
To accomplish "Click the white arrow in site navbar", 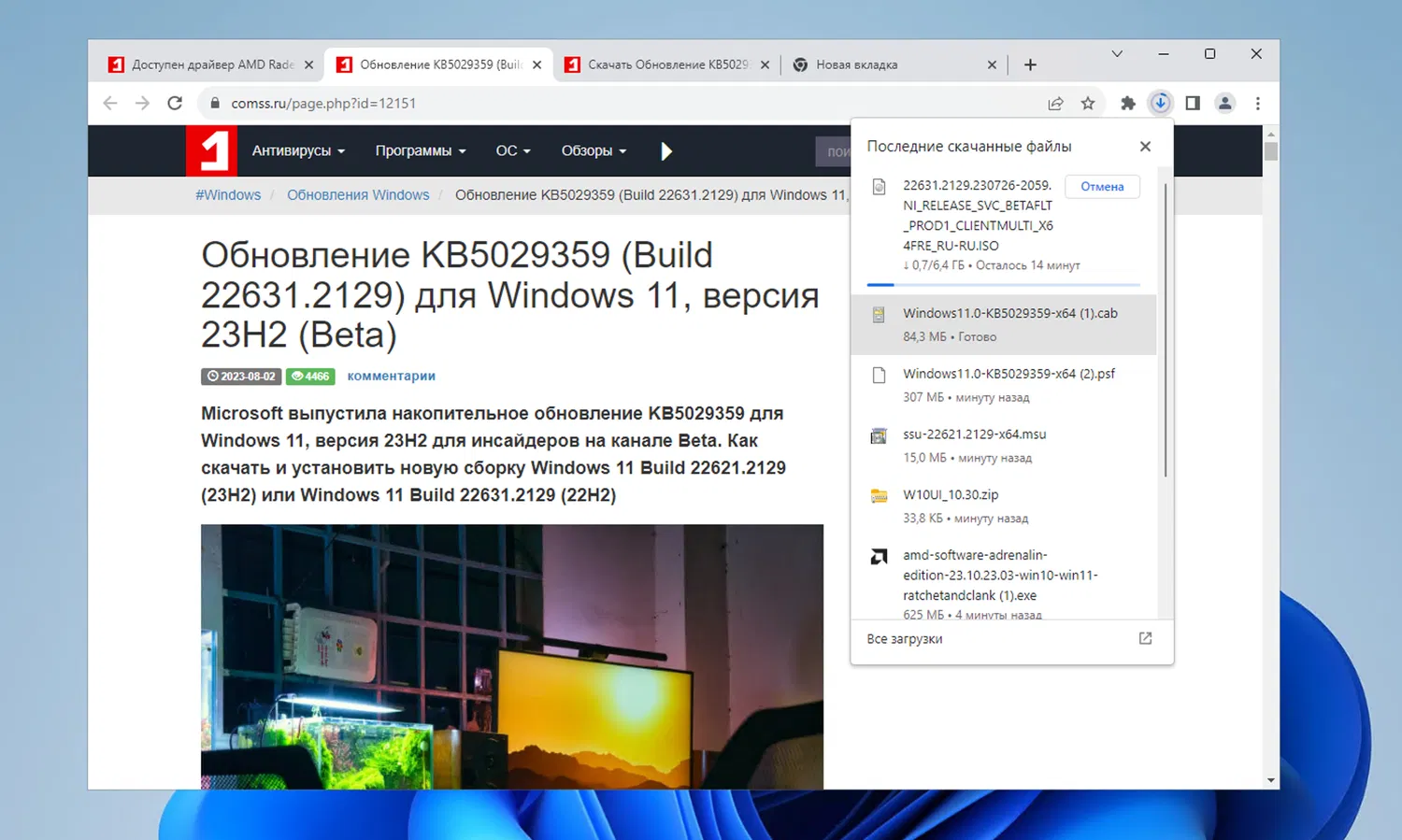I will click(665, 151).
